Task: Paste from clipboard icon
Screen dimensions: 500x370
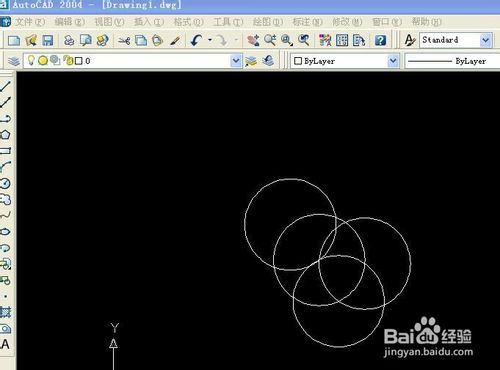Action: point(158,41)
